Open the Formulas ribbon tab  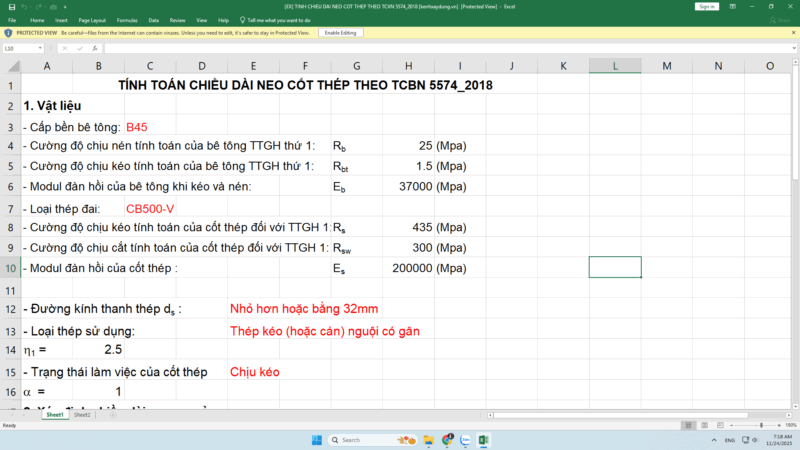click(126, 19)
